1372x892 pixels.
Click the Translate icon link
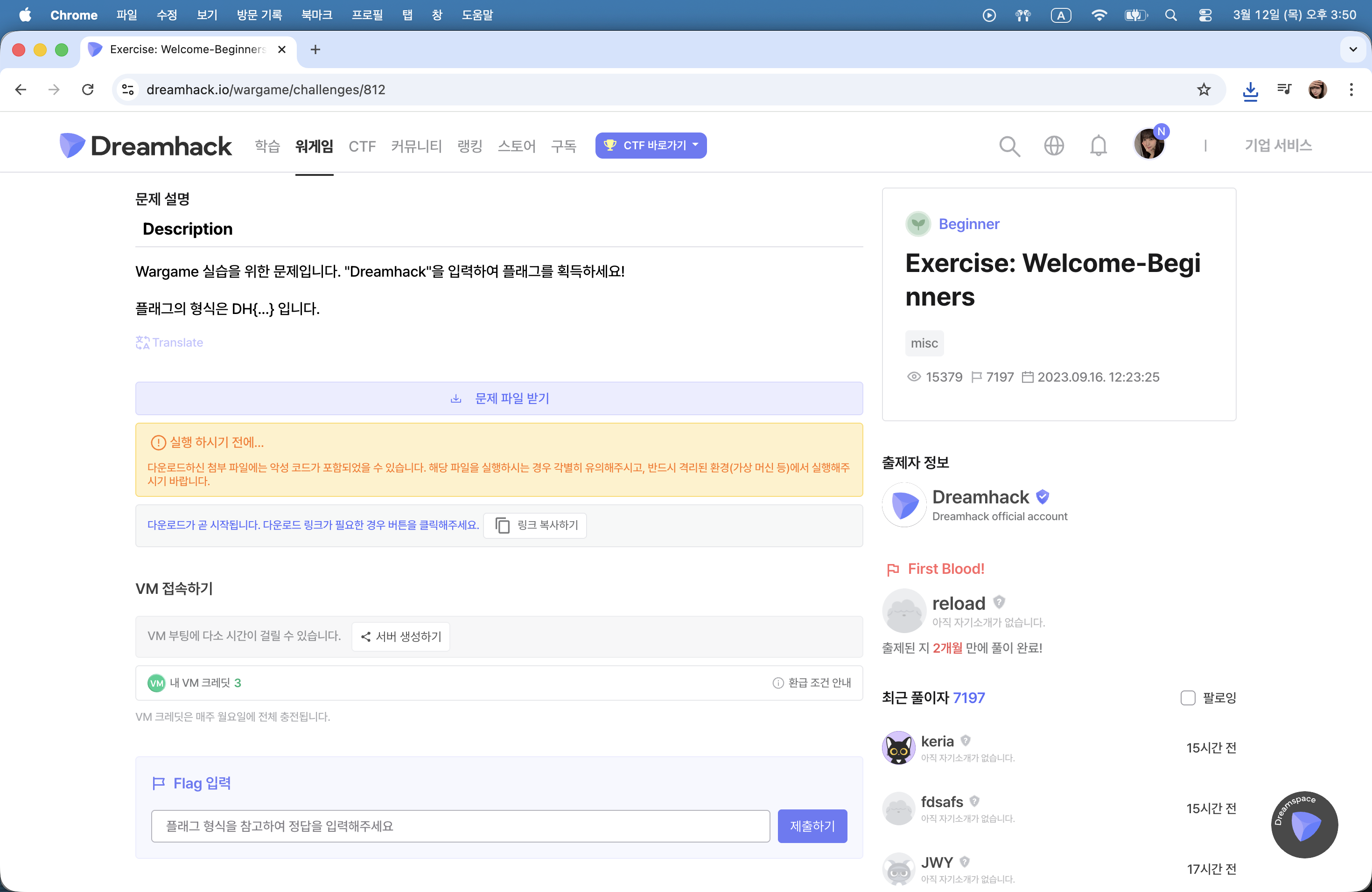tap(169, 342)
